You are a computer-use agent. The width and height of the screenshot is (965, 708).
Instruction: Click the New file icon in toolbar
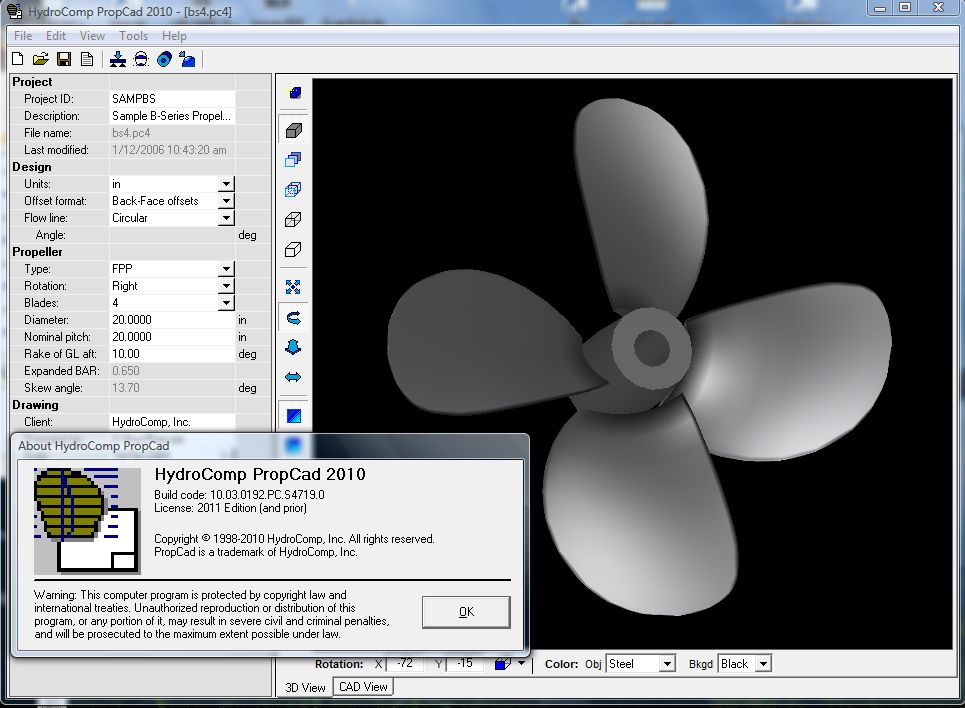18,59
